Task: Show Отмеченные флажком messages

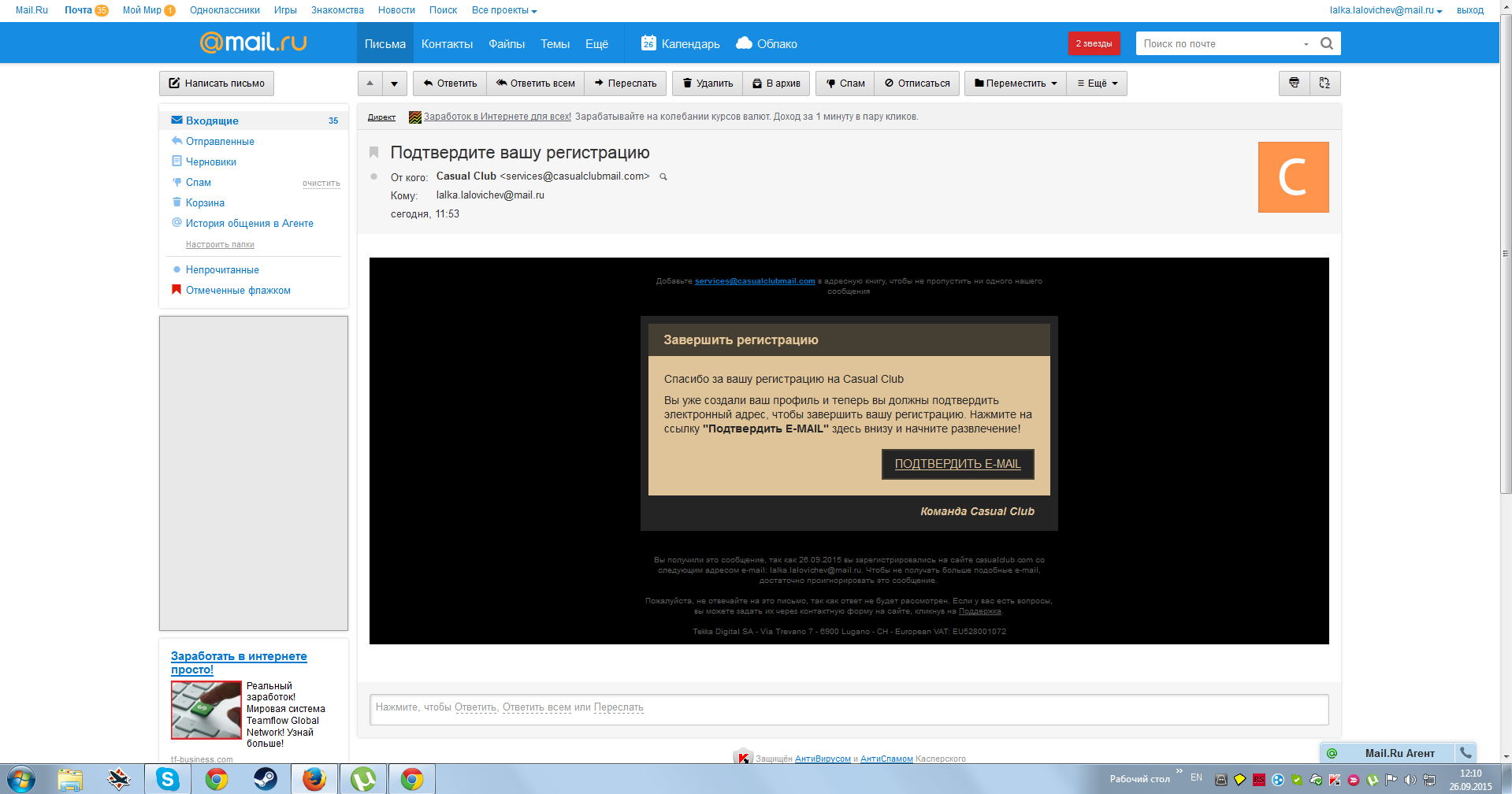Action: coord(238,291)
